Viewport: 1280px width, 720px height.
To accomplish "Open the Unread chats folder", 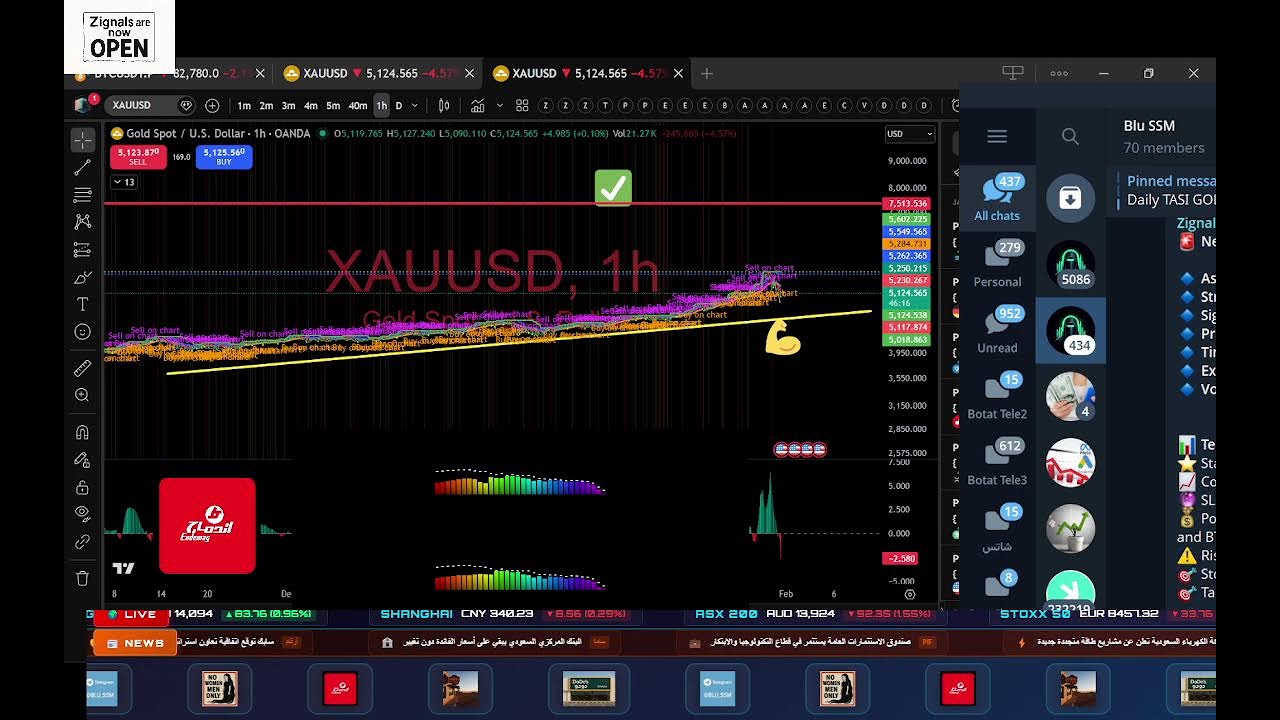I will click(x=997, y=330).
